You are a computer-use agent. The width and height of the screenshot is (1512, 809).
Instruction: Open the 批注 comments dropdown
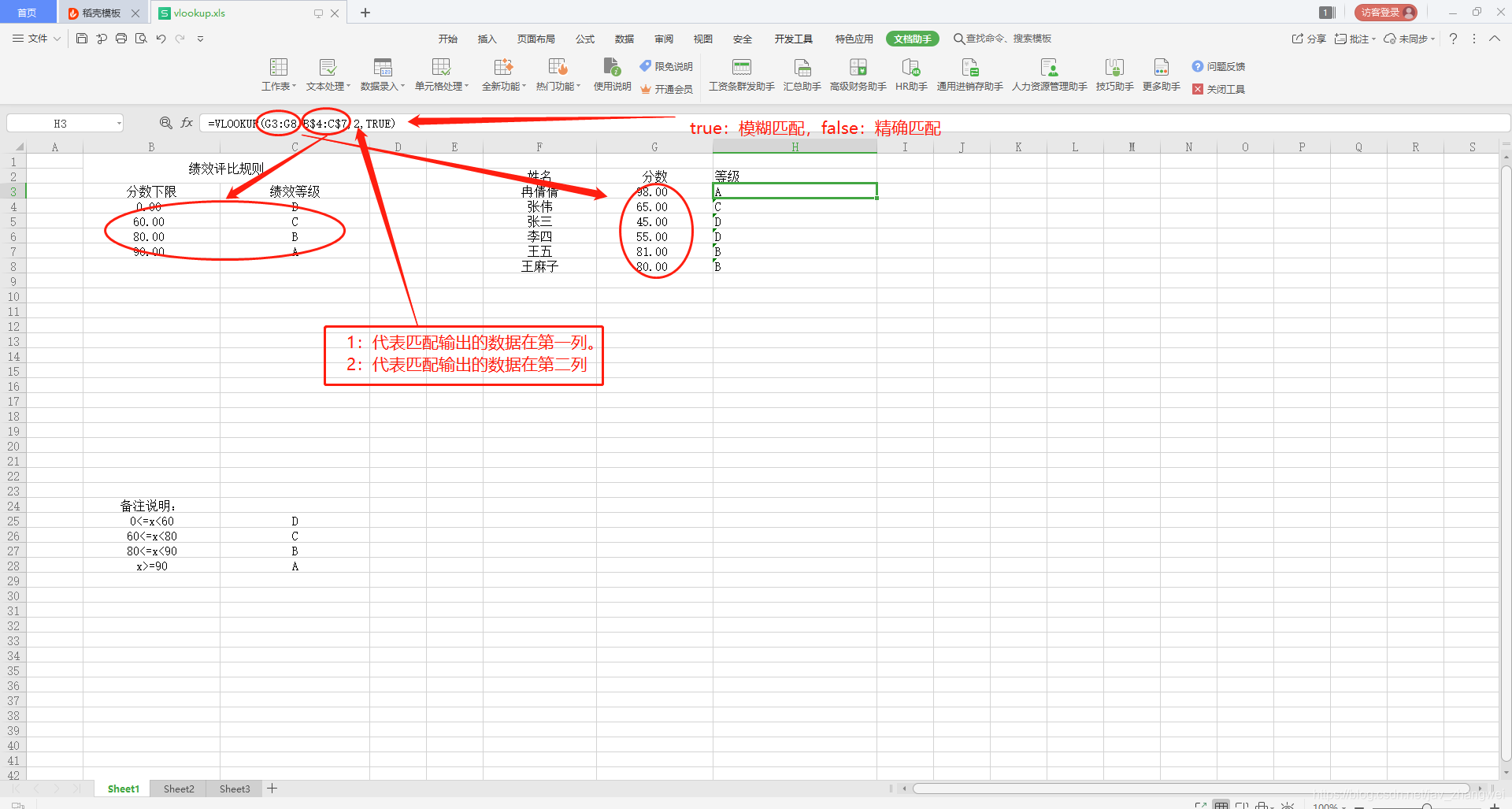[x=1354, y=39]
